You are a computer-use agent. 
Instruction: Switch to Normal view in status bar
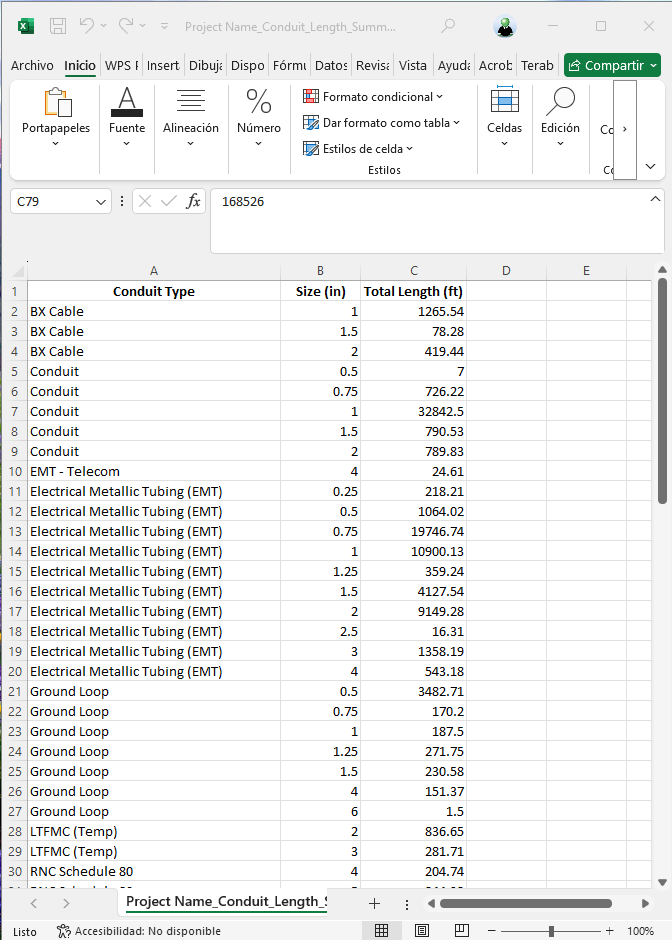point(381,931)
